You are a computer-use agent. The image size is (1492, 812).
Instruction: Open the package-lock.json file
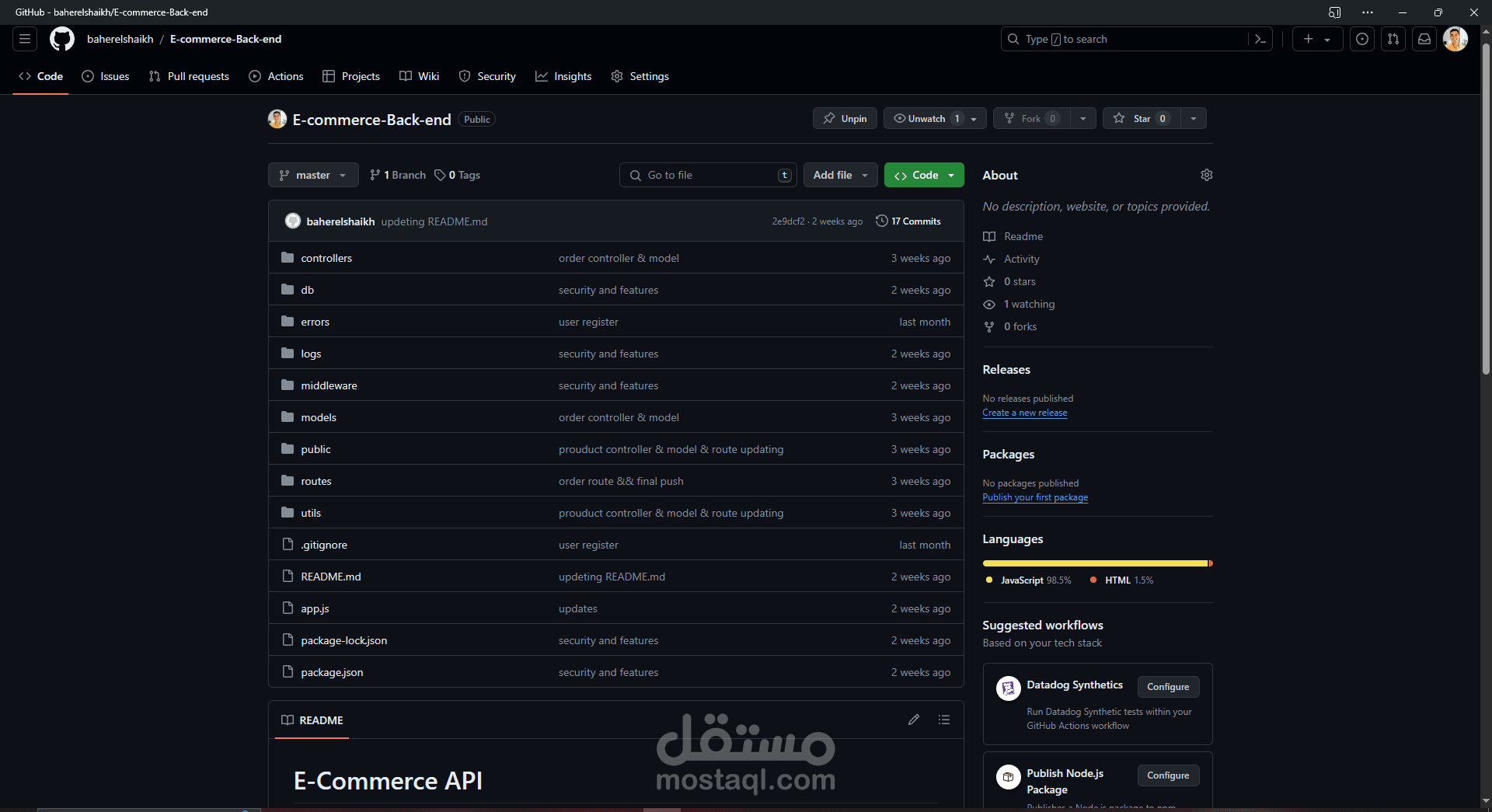(x=343, y=640)
